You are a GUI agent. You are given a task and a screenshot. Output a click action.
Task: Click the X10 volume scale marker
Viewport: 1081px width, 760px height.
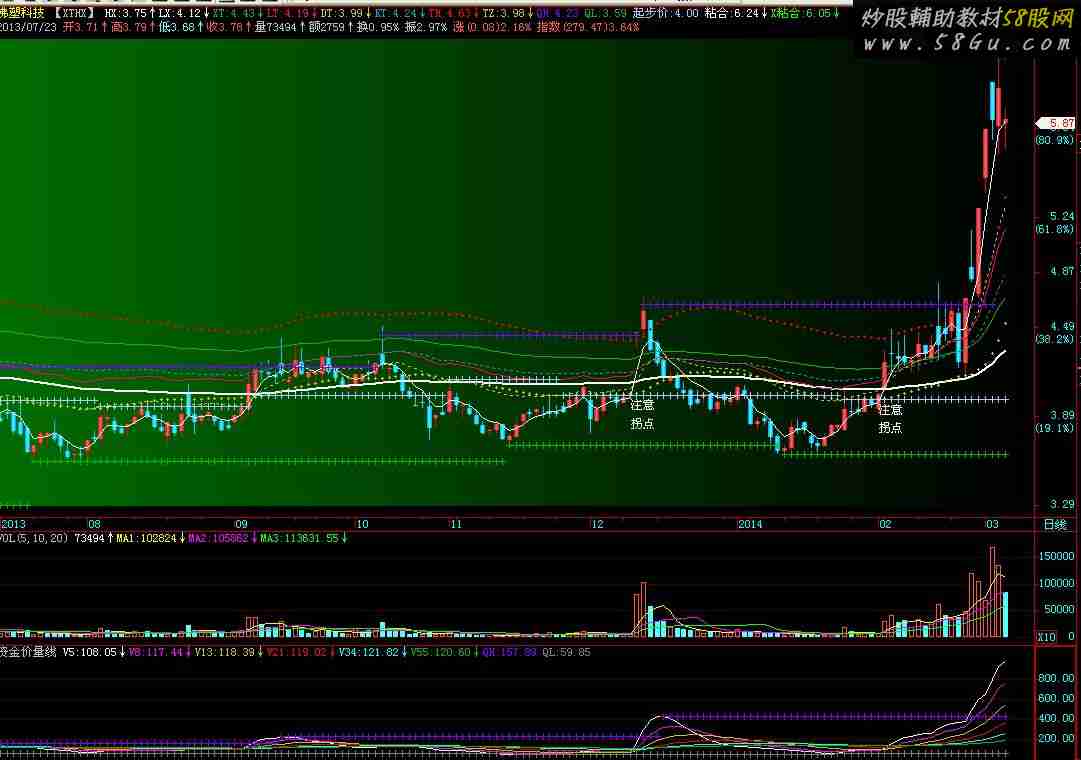1046,637
